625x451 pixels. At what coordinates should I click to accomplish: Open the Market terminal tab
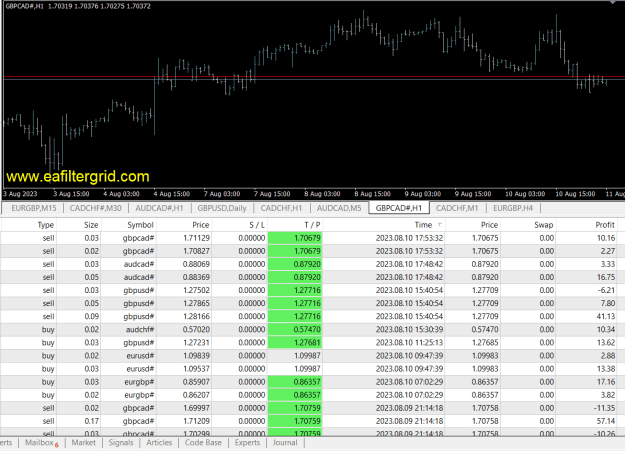[83, 443]
